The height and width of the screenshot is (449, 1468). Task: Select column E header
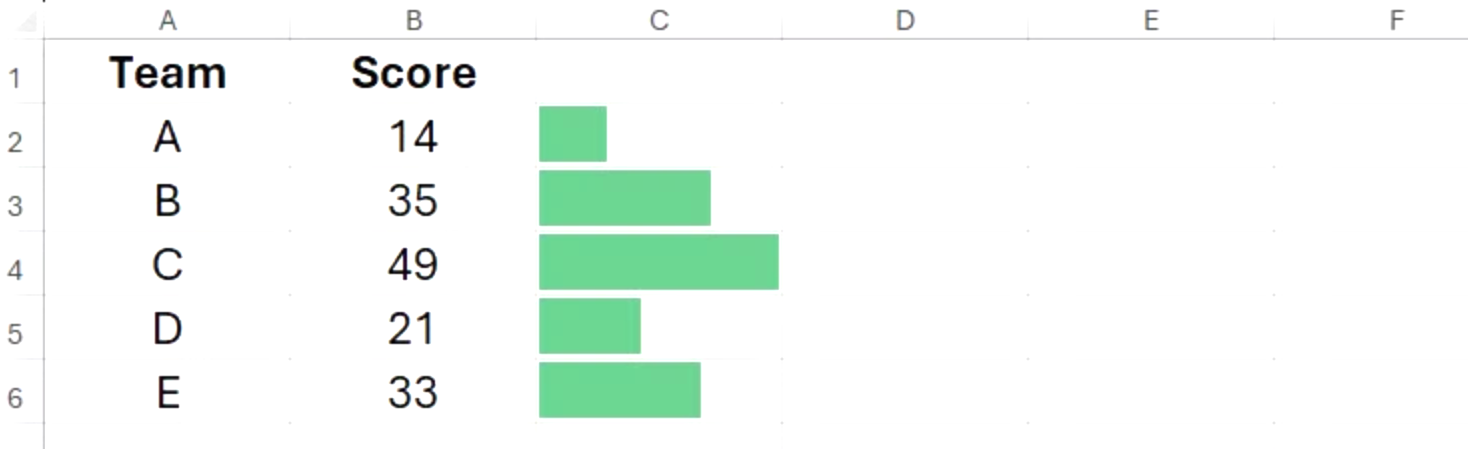pos(1150,20)
